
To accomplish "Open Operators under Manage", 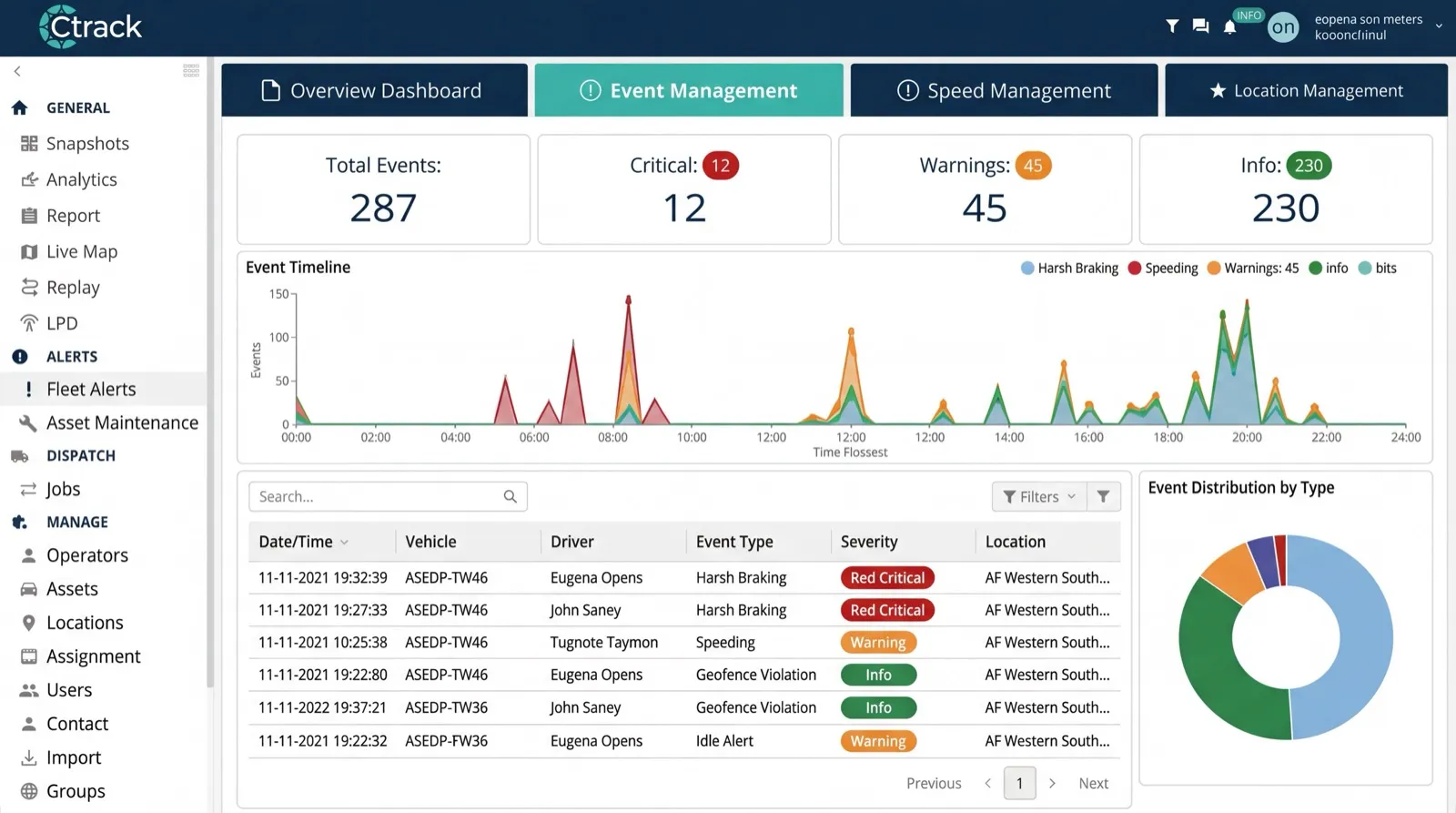I will coord(87,555).
